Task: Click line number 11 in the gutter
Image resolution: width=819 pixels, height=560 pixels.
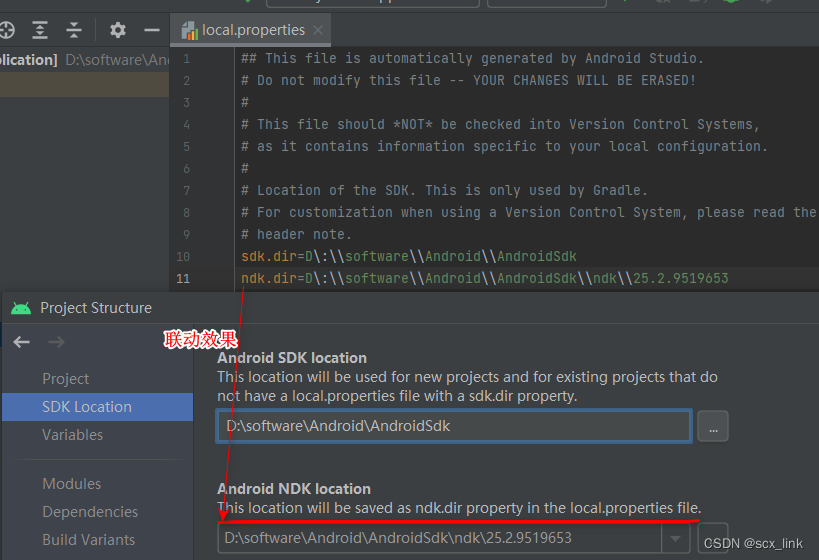Action: point(183,278)
